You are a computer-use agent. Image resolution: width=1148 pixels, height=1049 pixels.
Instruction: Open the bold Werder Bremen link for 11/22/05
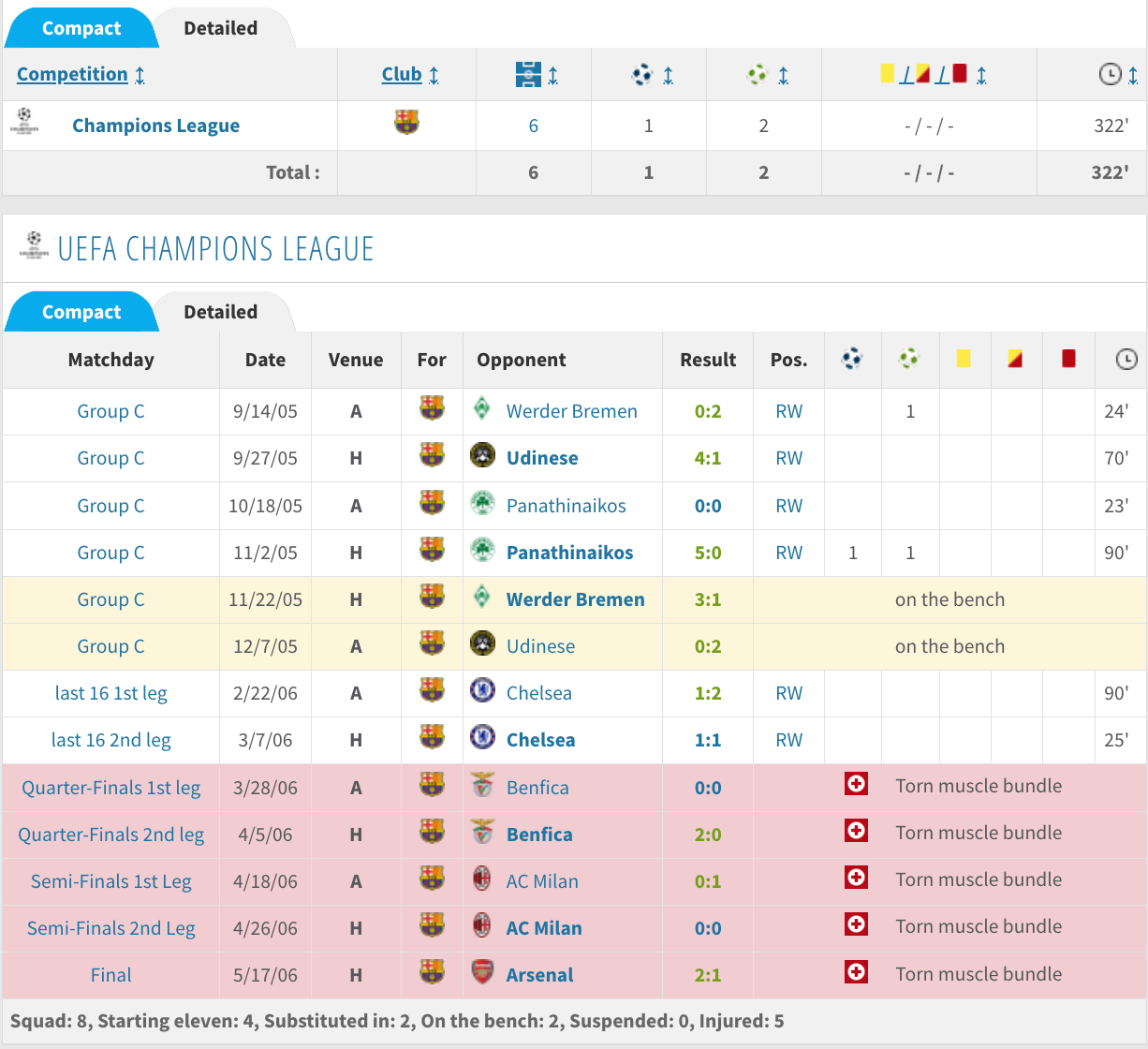575,599
